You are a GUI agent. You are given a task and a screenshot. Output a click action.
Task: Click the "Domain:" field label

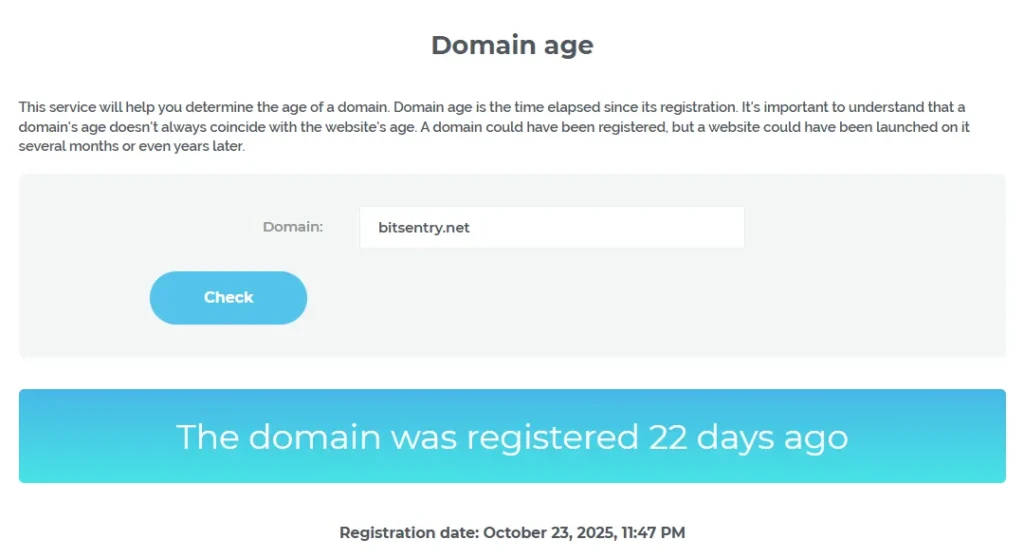292,227
